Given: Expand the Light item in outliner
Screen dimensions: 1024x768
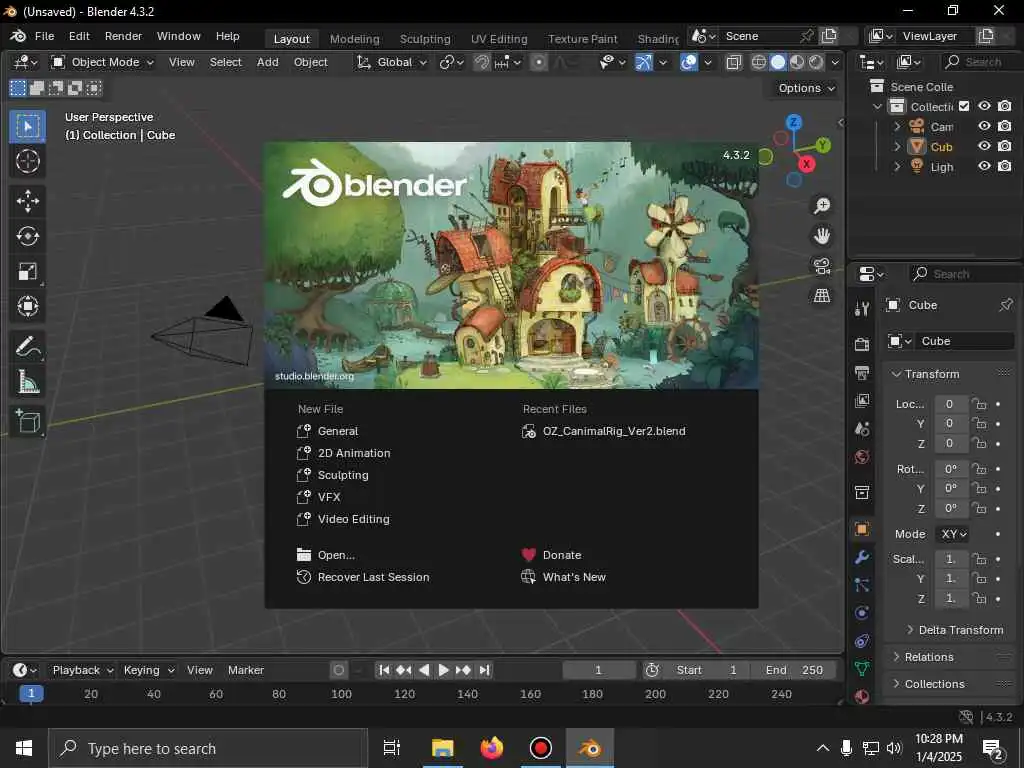Looking at the screenshot, I should 897,167.
